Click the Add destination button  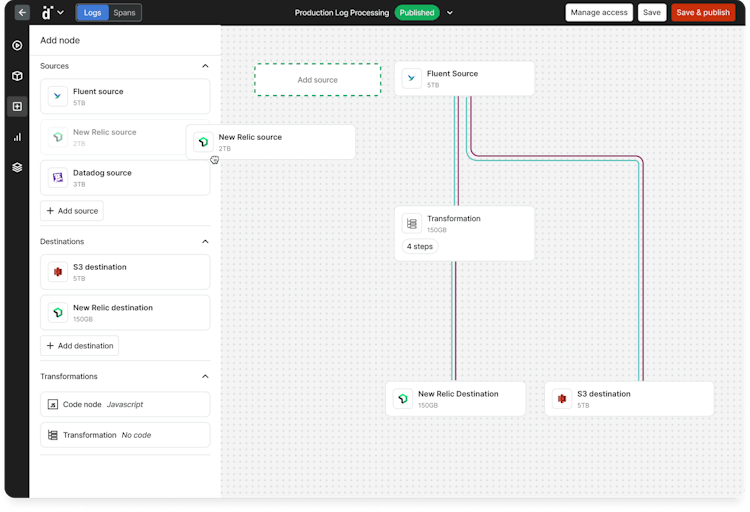79,346
